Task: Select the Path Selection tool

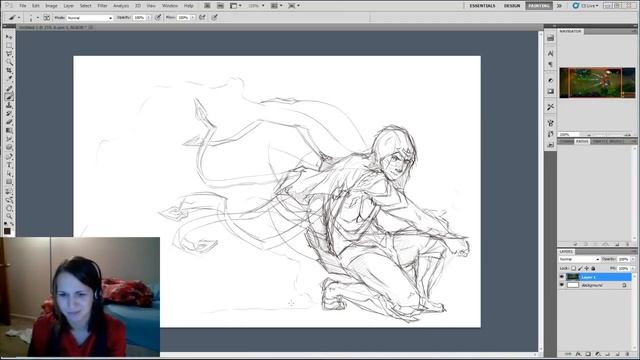Action: (x=9, y=173)
